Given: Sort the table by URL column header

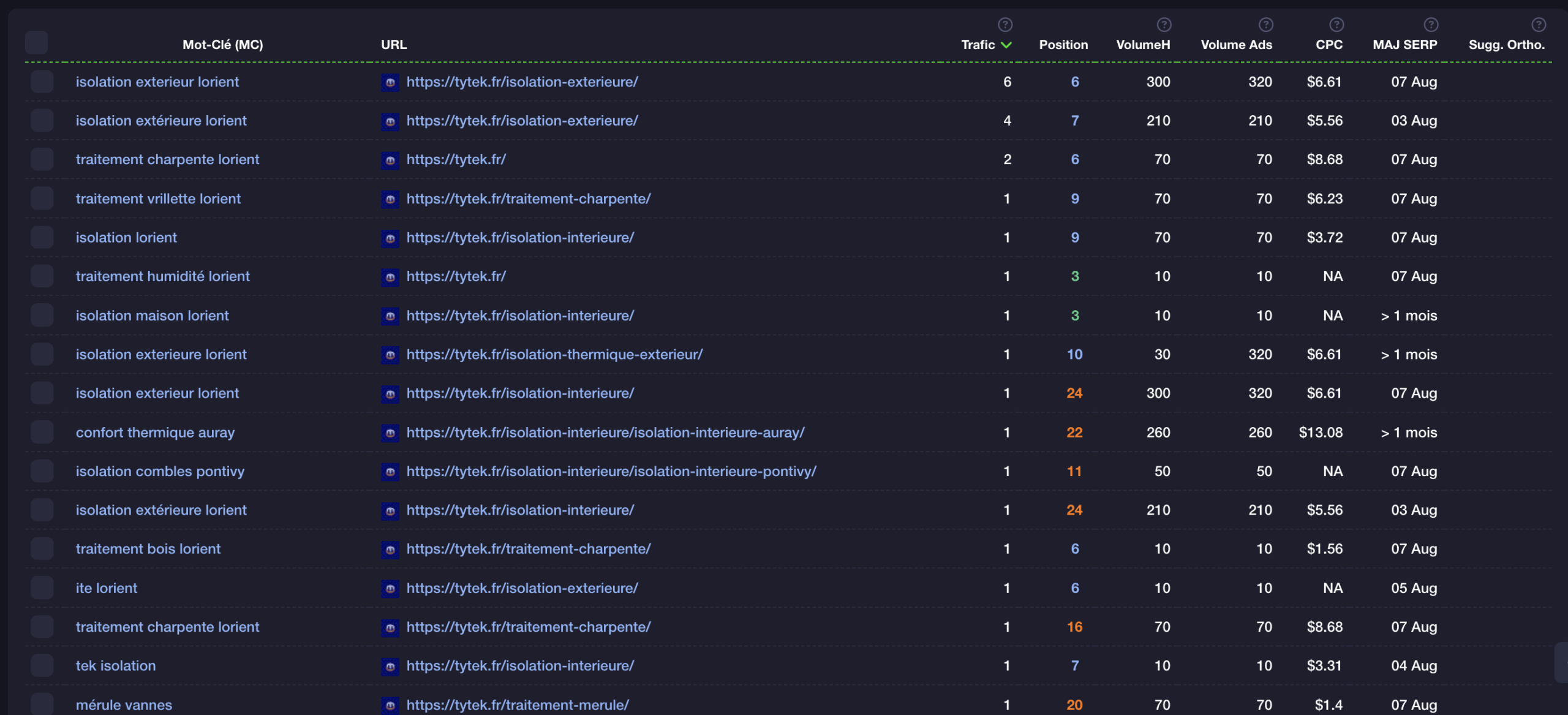Looking at the screenshot, I should (x=394, y=45).
